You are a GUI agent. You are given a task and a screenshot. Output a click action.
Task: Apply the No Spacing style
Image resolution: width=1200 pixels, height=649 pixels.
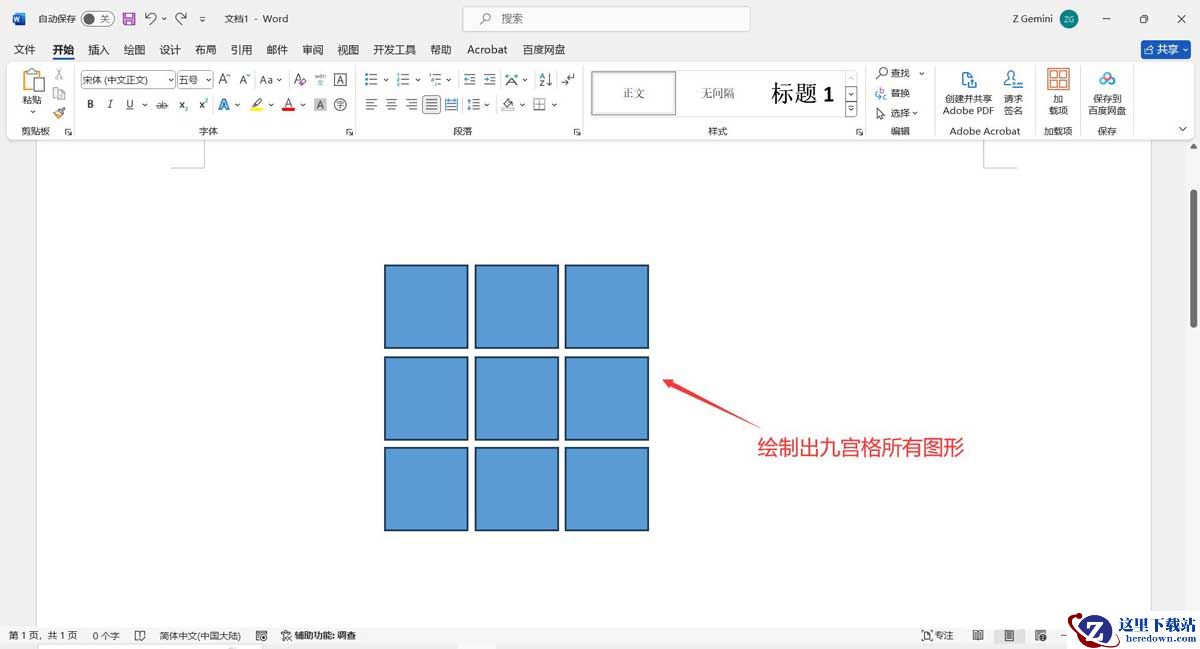pos(718,93)
